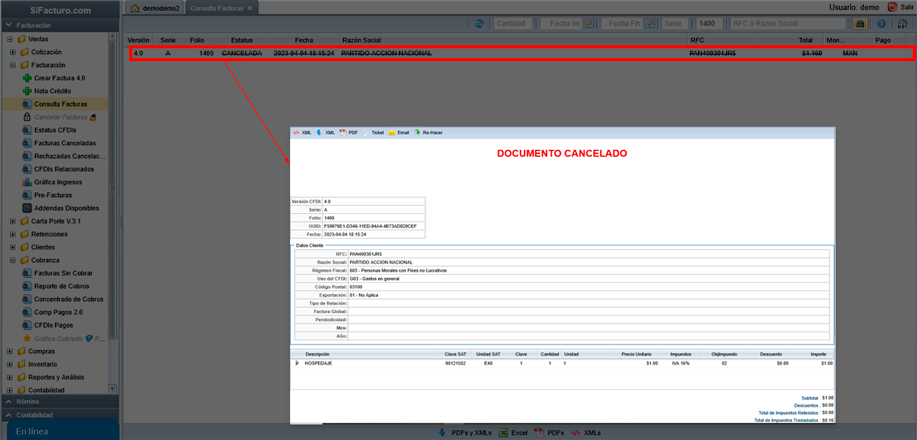Open the Fecha Ini calendar picker

point(590,23)
